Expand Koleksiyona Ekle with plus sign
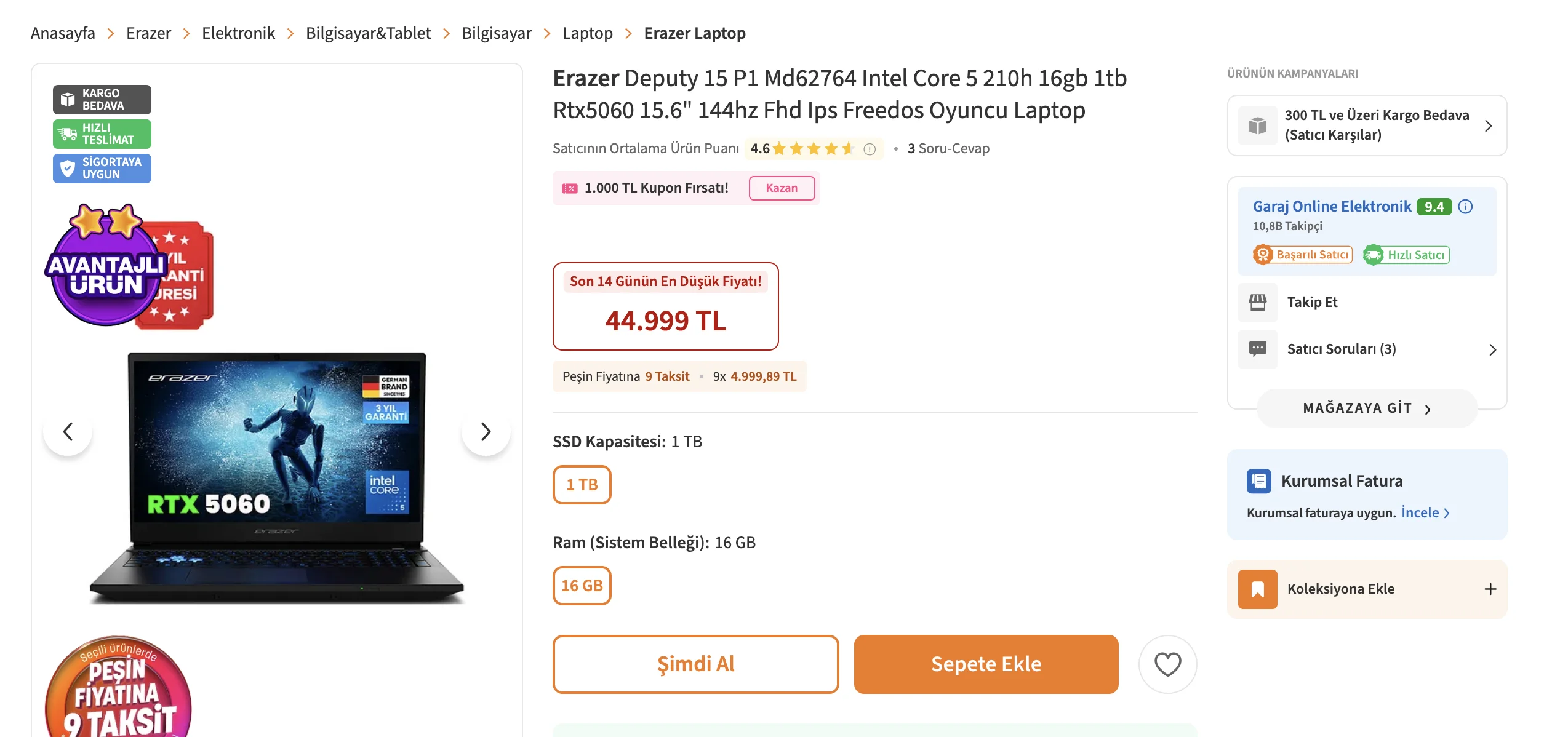Screen dimensions: 1568x737 (x=1490, y=589)
